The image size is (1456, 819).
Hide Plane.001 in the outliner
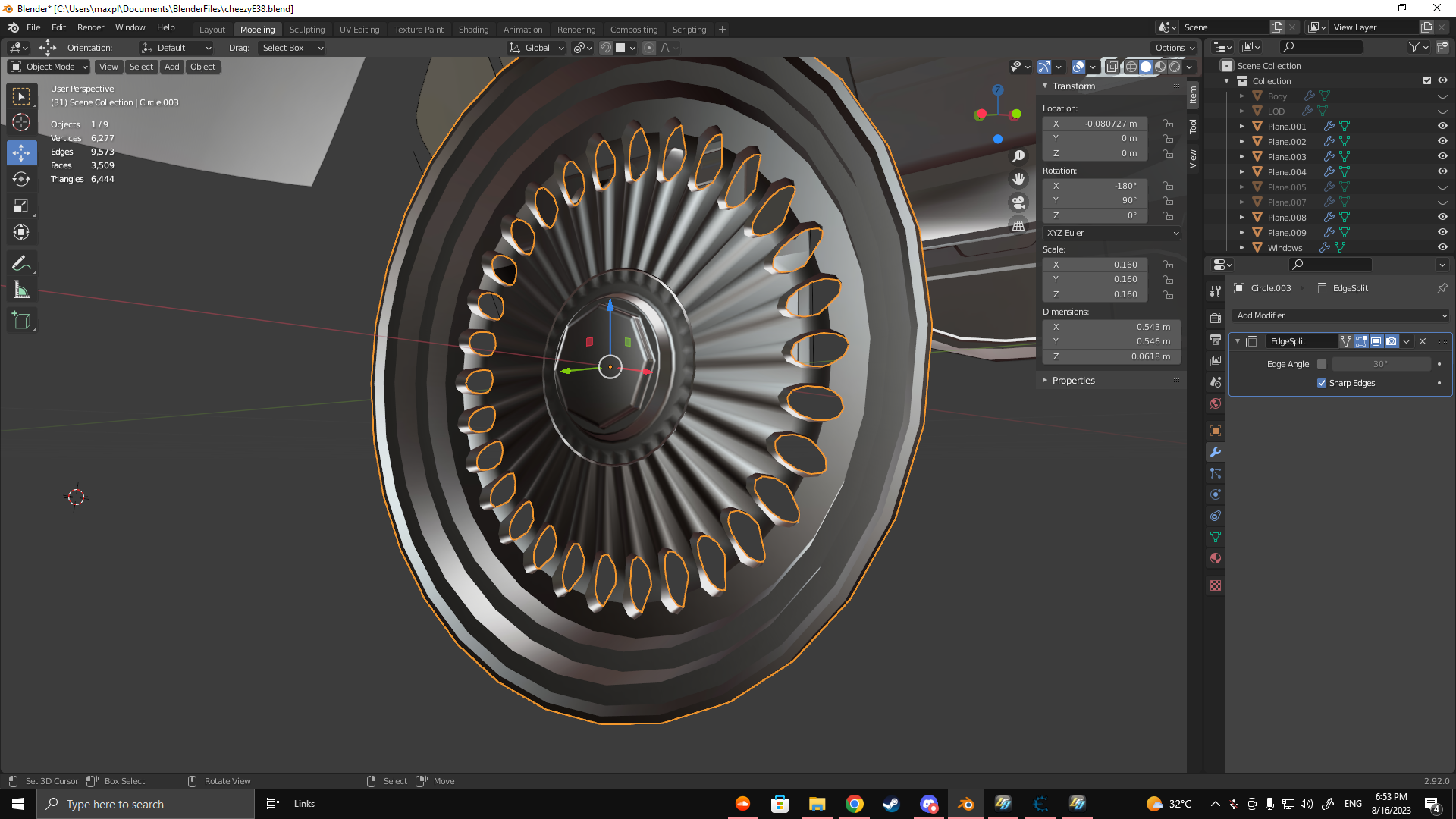click(x=1442, y=126)
